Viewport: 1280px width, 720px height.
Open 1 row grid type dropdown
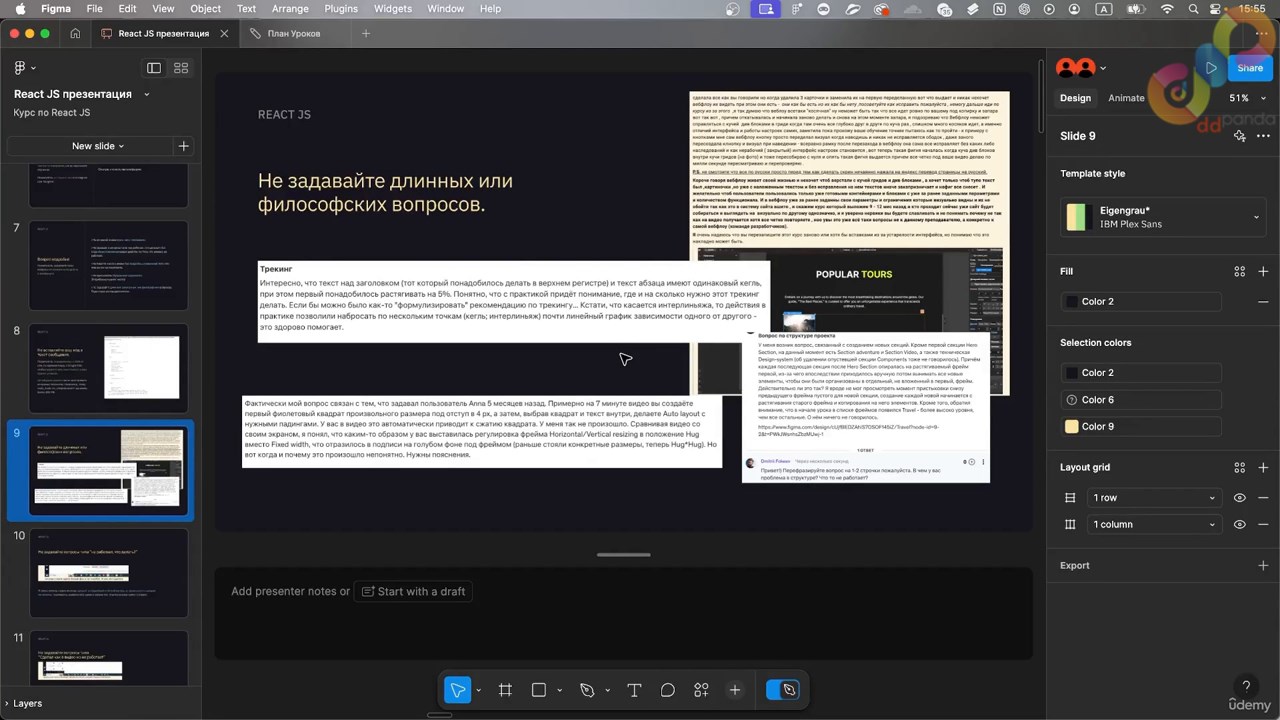(x=1154, y=498)
